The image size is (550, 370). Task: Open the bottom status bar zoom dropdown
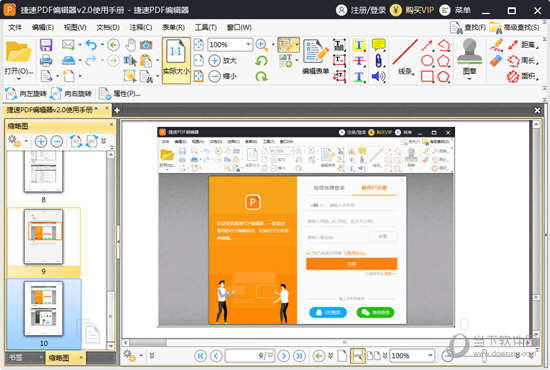pos(430,356)
